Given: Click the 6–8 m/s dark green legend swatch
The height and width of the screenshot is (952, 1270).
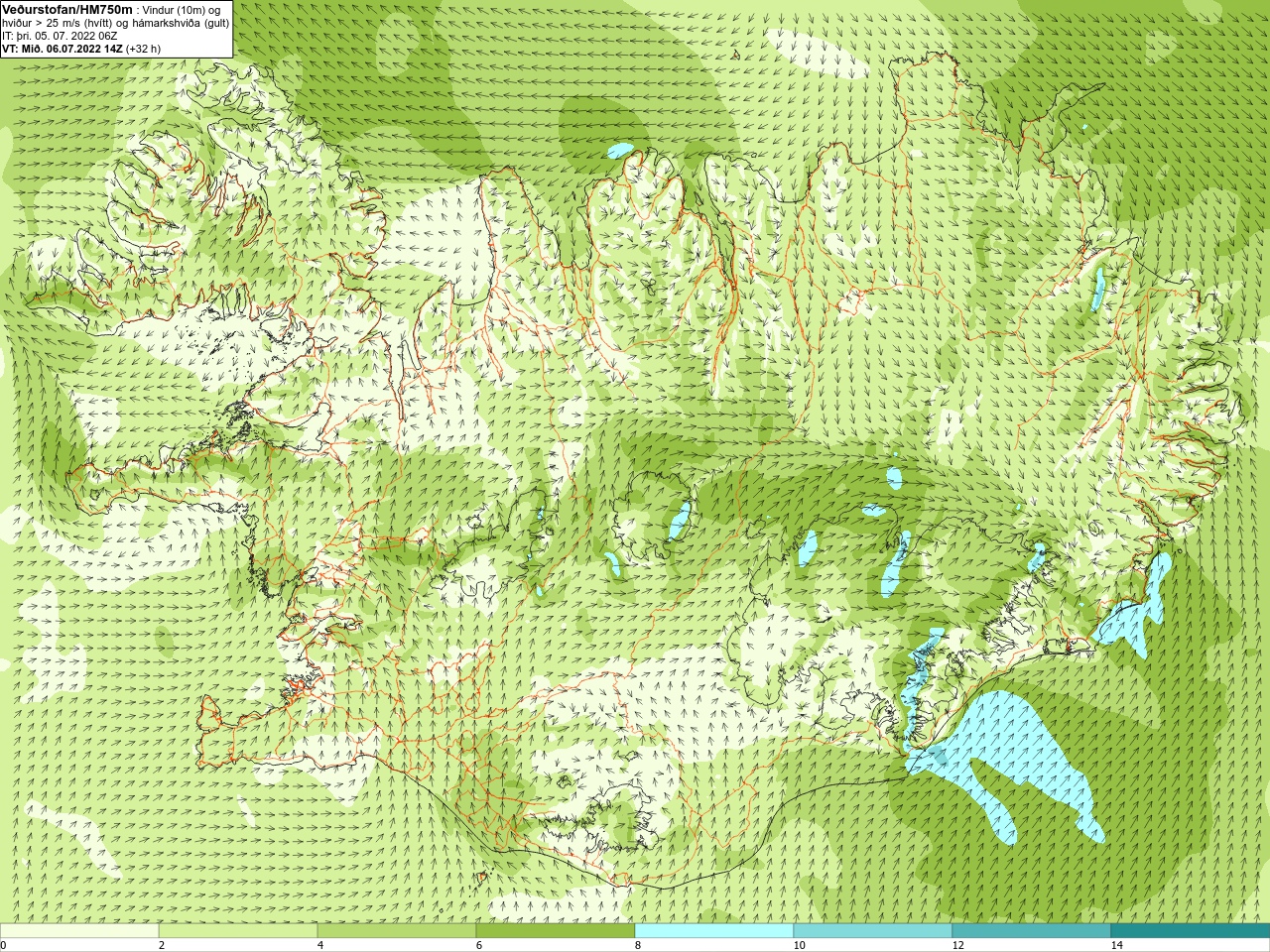Looking at the screenshot, I should pyautogui.click(x=556, y=931).
